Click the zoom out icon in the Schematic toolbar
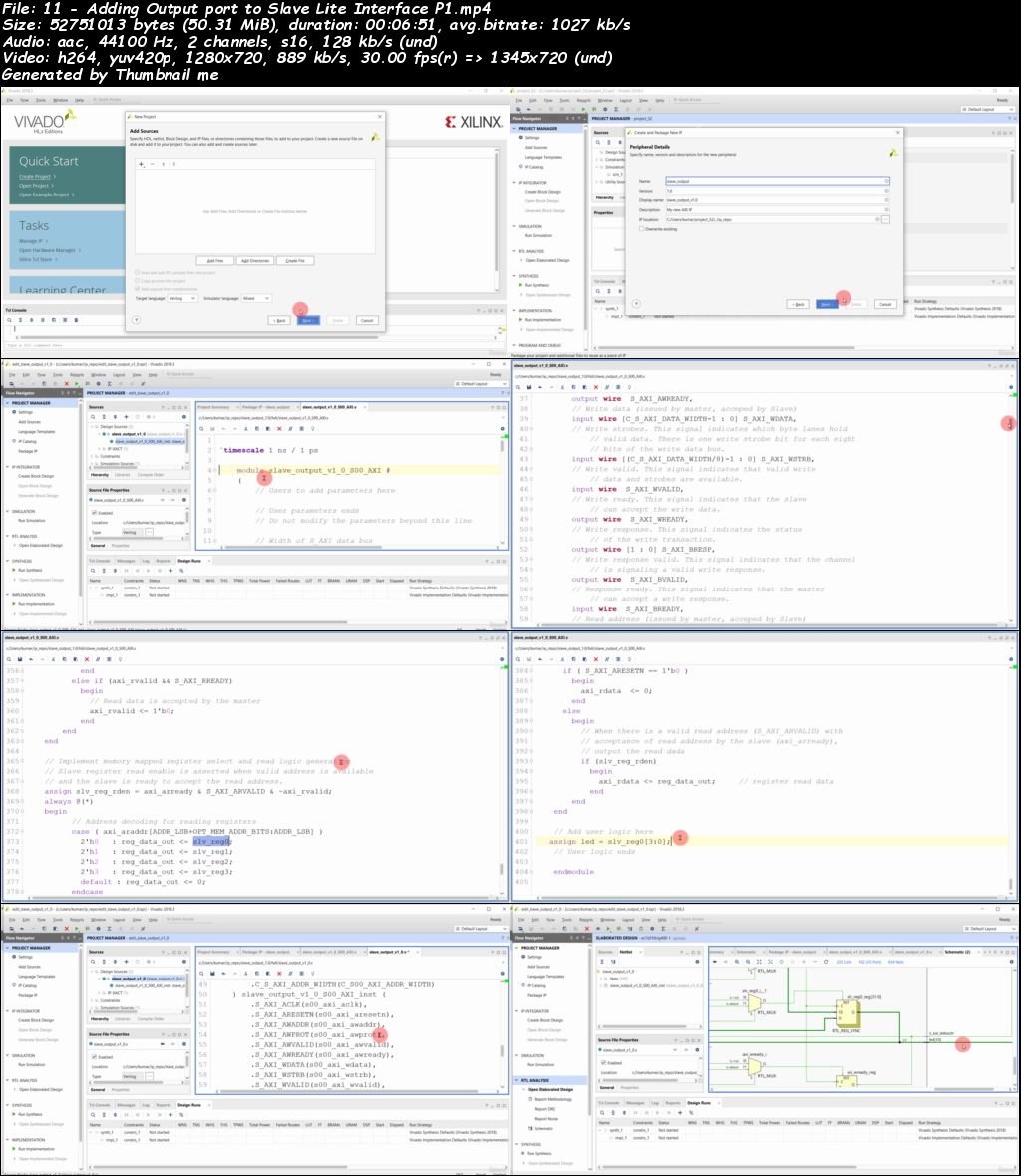Image resolution: width=1021 pixels, height=1176 pixels. pyautogui.click(x=748, y=962)
